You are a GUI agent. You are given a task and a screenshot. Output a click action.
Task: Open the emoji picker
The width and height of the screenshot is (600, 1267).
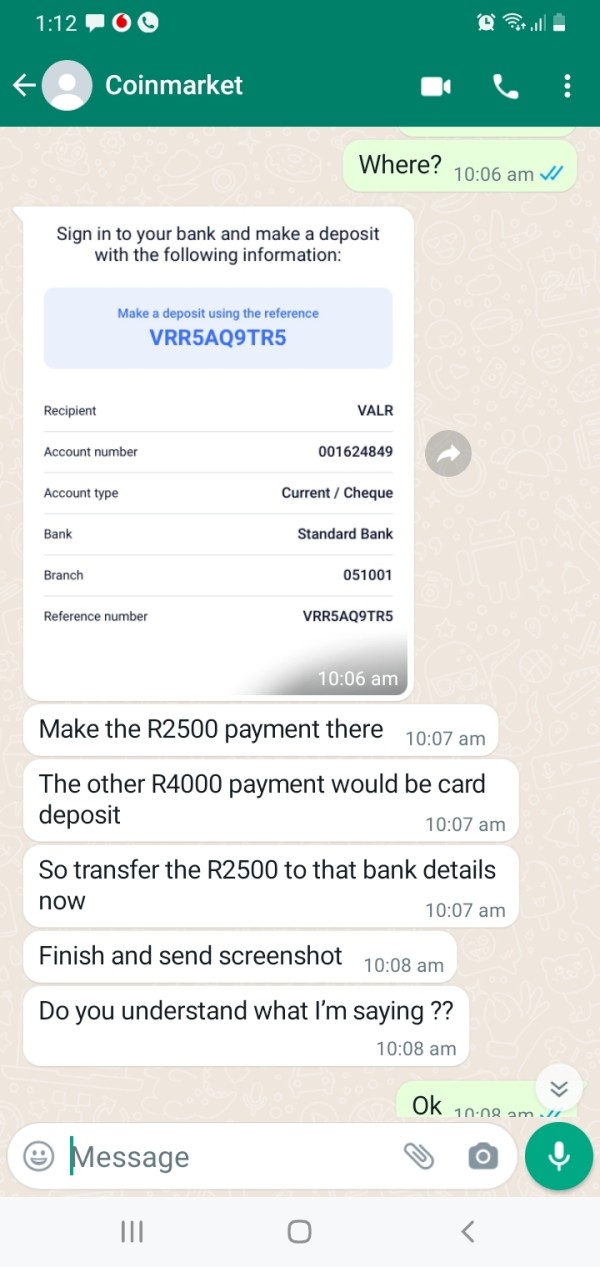point(39,1157)
